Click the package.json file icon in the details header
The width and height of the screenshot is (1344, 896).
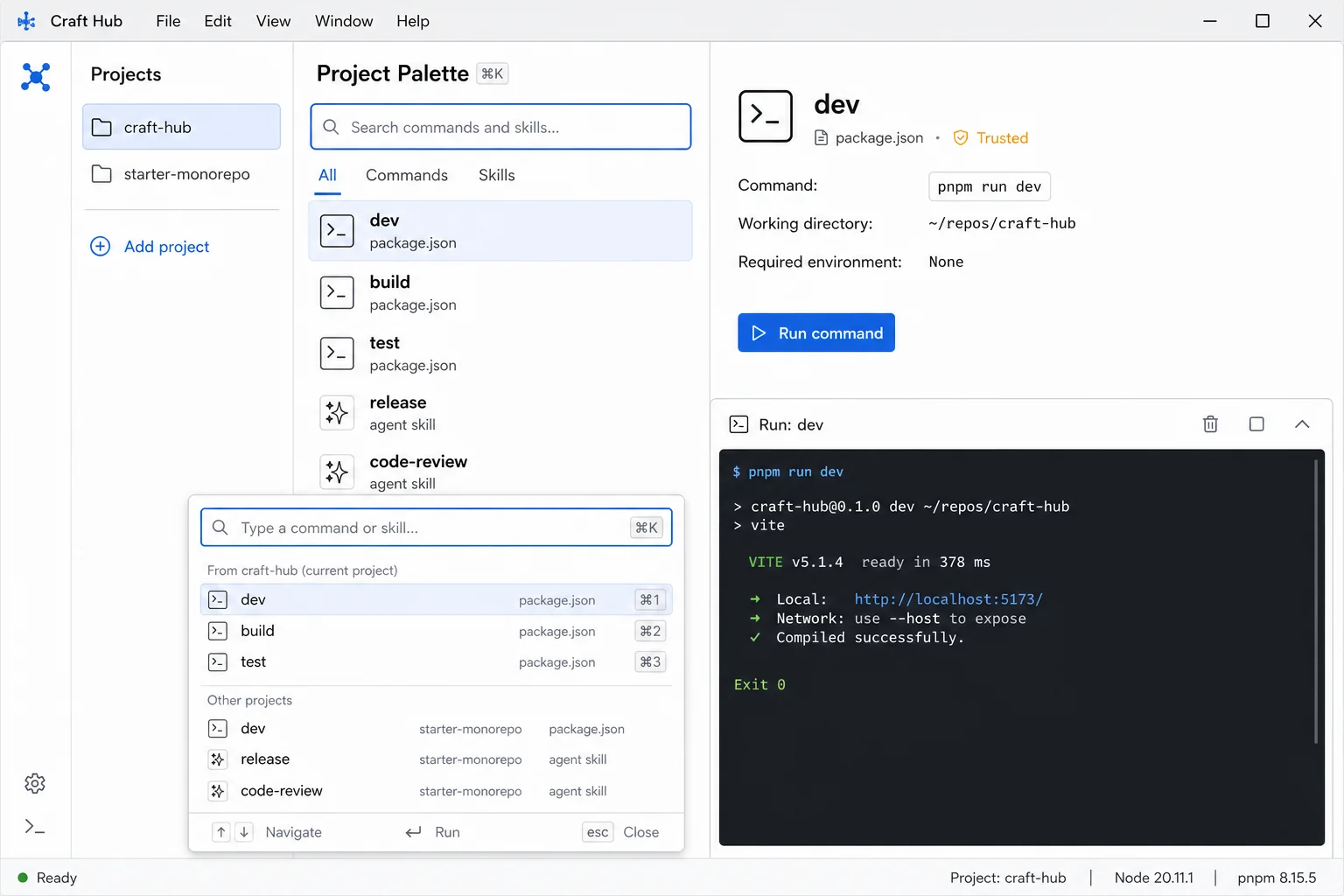pyautogui.click(x=821, y=137)
